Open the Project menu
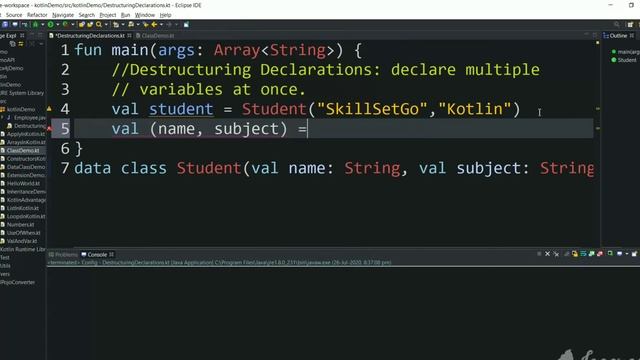Screen dimensions: 640x360 click(x=108, y=15)
